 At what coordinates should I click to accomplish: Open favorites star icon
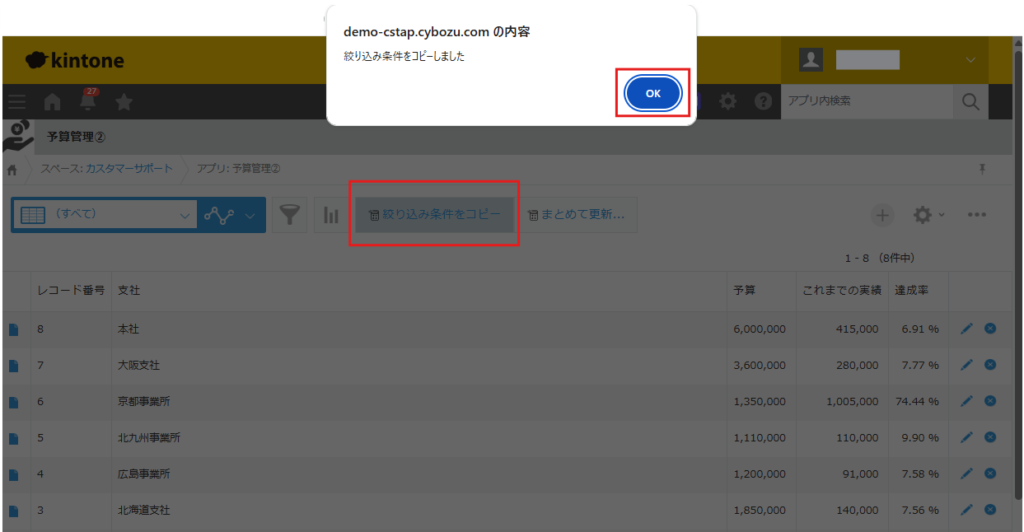(124, 102)
